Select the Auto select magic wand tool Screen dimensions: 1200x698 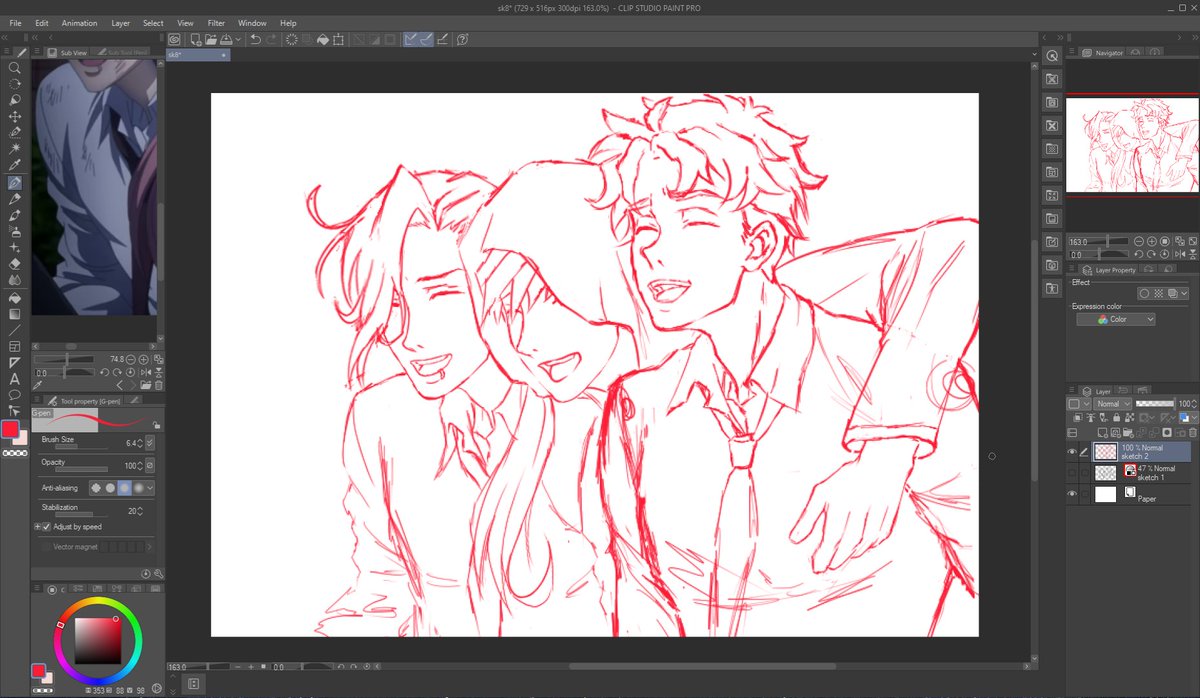tap(15, 148)
